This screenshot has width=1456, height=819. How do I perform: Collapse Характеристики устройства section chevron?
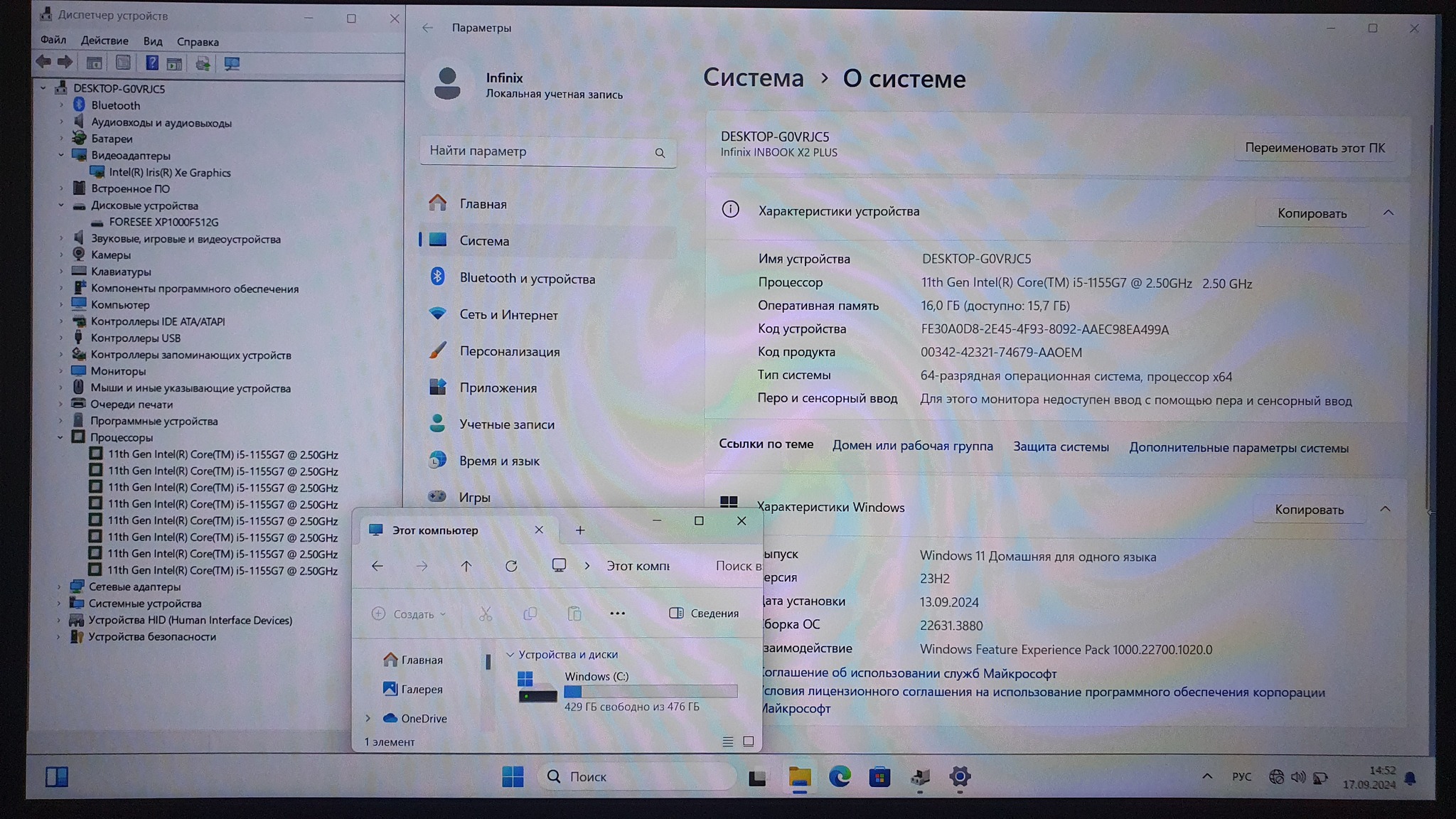point(1388,213)
